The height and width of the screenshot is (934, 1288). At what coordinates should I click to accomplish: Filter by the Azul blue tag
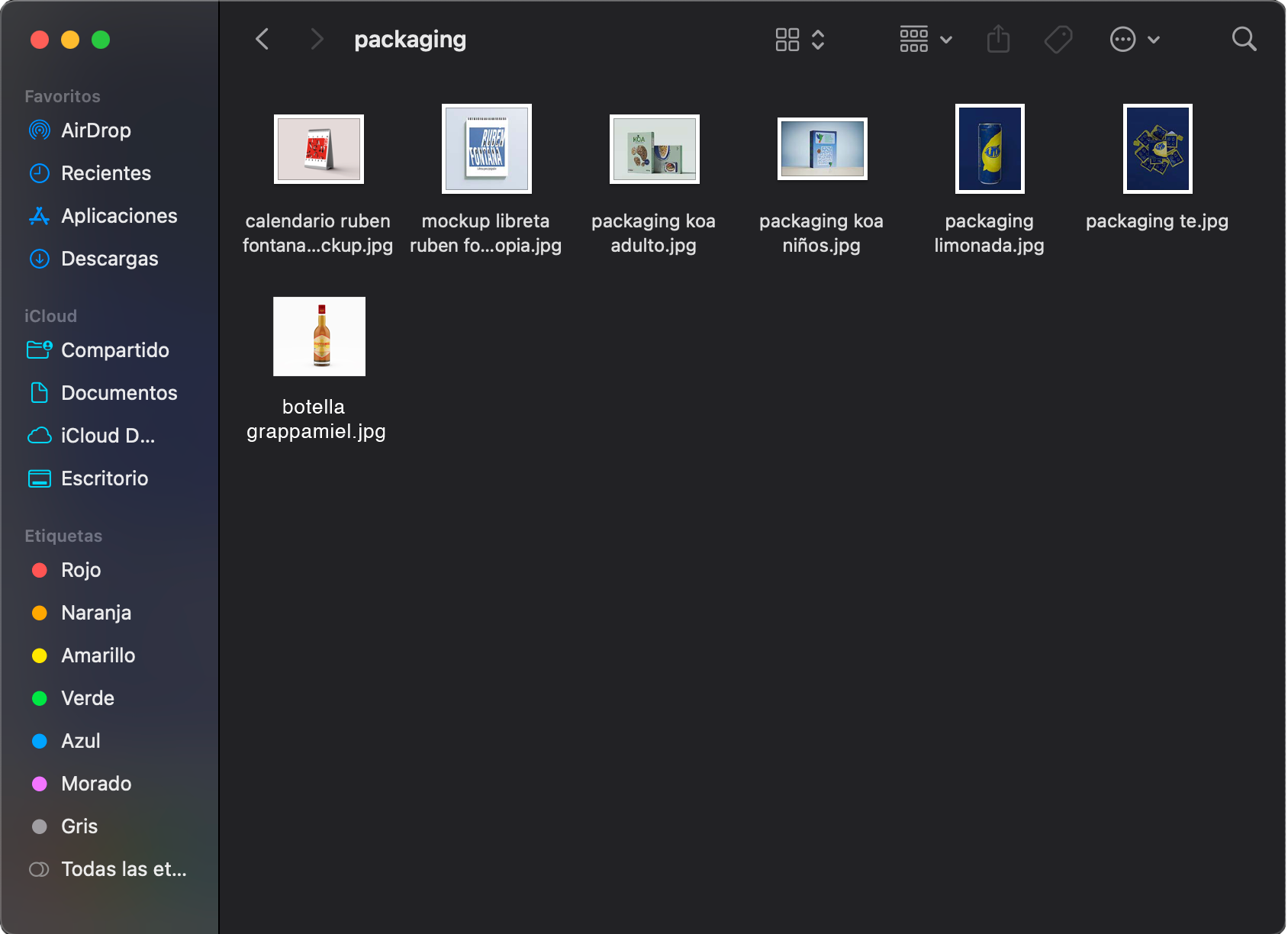[x=80, y=741]
